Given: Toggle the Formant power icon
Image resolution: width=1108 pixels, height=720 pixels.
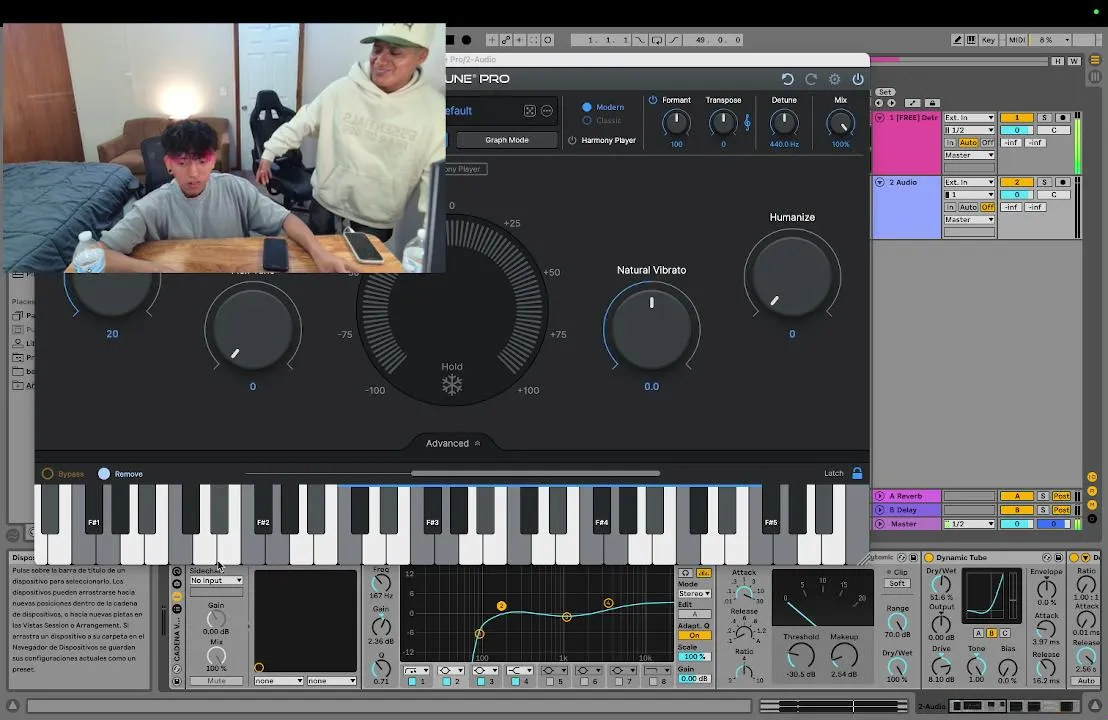Looking at the screenshot, I should 653,100.
